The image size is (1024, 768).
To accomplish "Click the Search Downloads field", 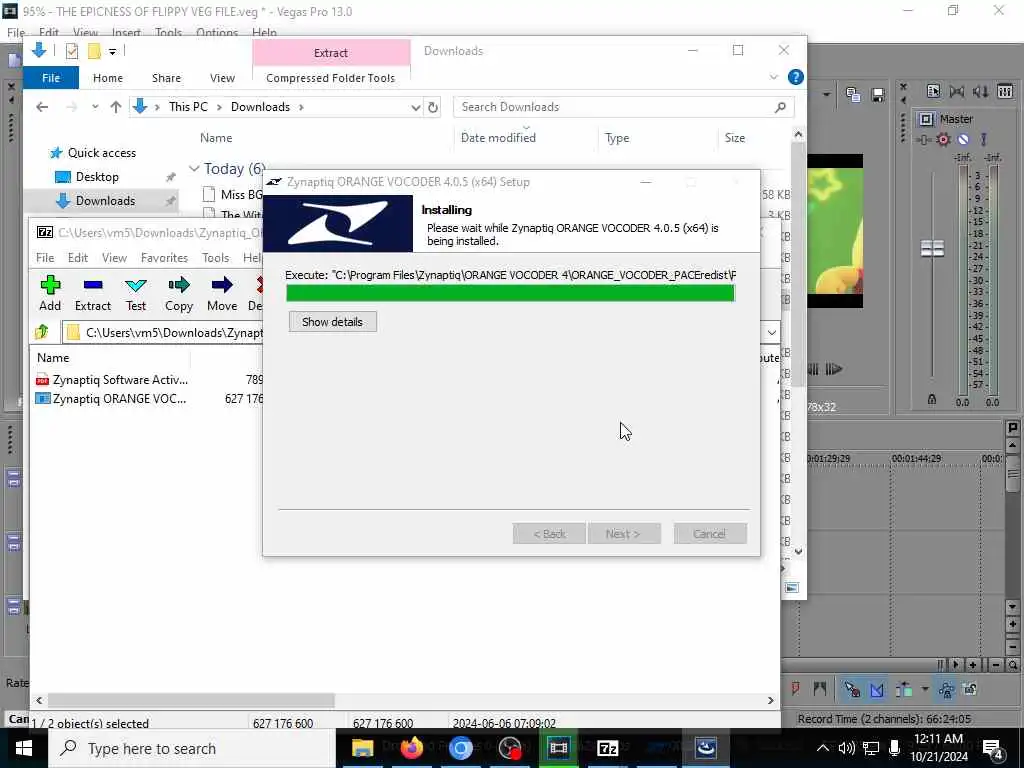I will (x=623, y=107).
